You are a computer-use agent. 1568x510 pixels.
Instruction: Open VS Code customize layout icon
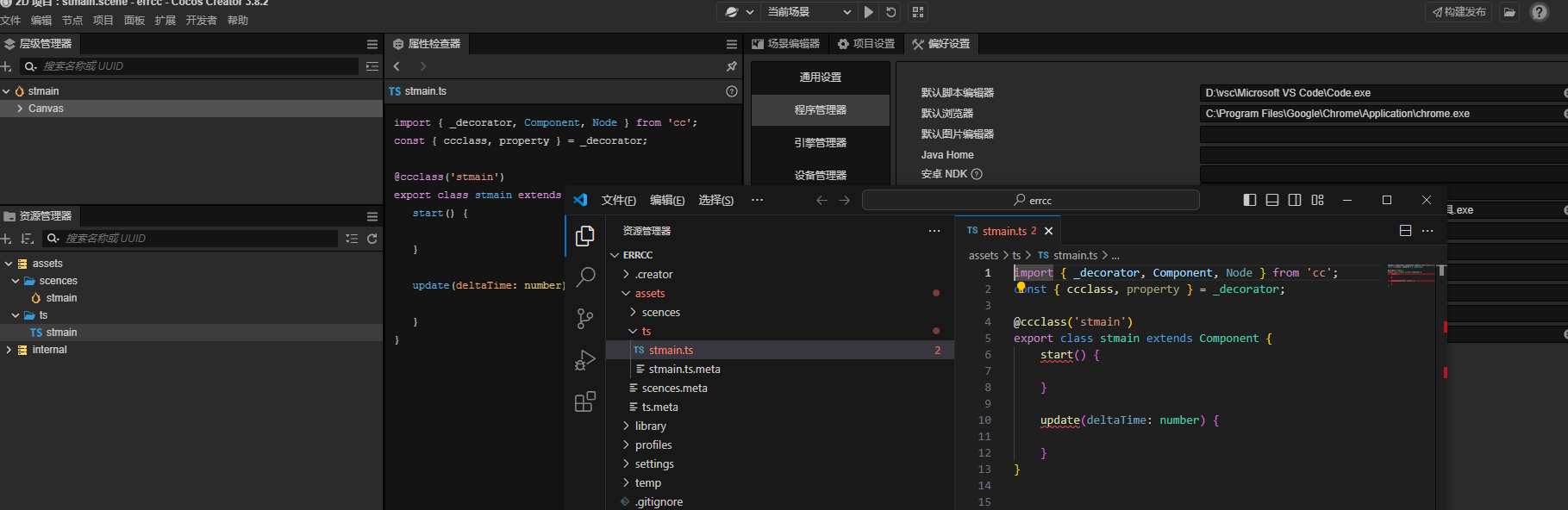(x=1317, y=200)
